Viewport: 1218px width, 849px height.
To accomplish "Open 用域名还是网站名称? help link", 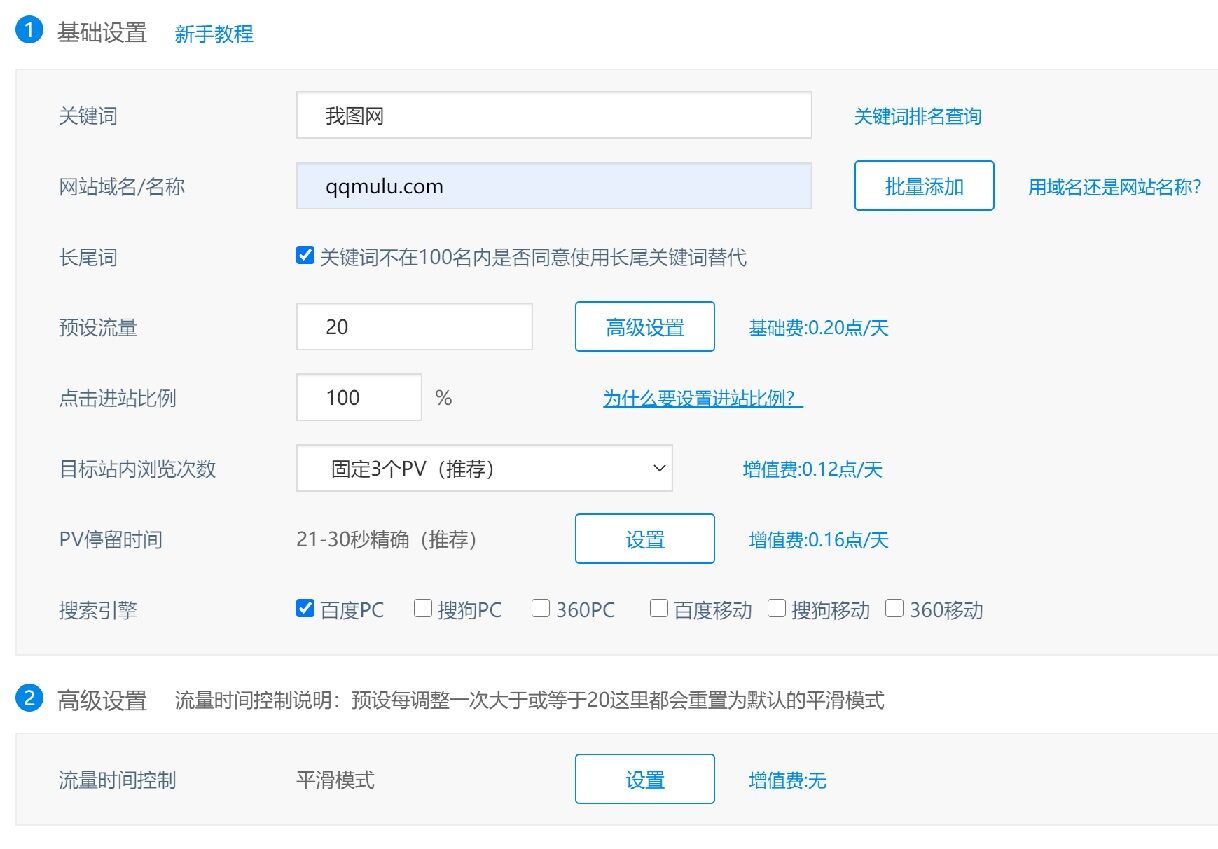I will click(1114, 186).
